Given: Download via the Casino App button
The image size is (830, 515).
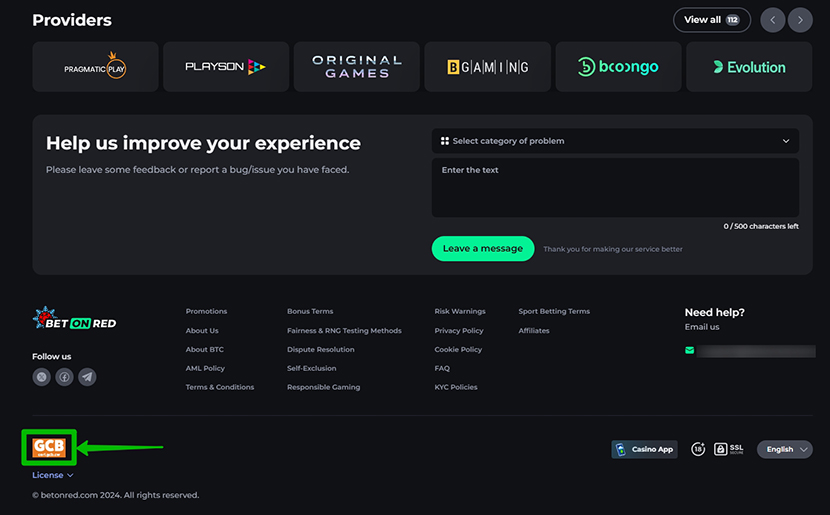Looking at the screenshot, I should [x=644, y=449].
